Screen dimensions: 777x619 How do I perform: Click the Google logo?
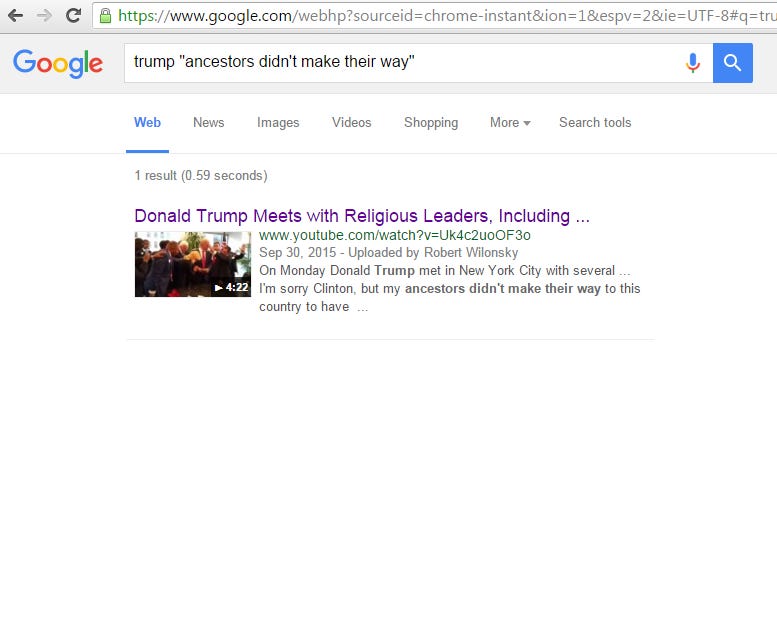click(58, 63)
